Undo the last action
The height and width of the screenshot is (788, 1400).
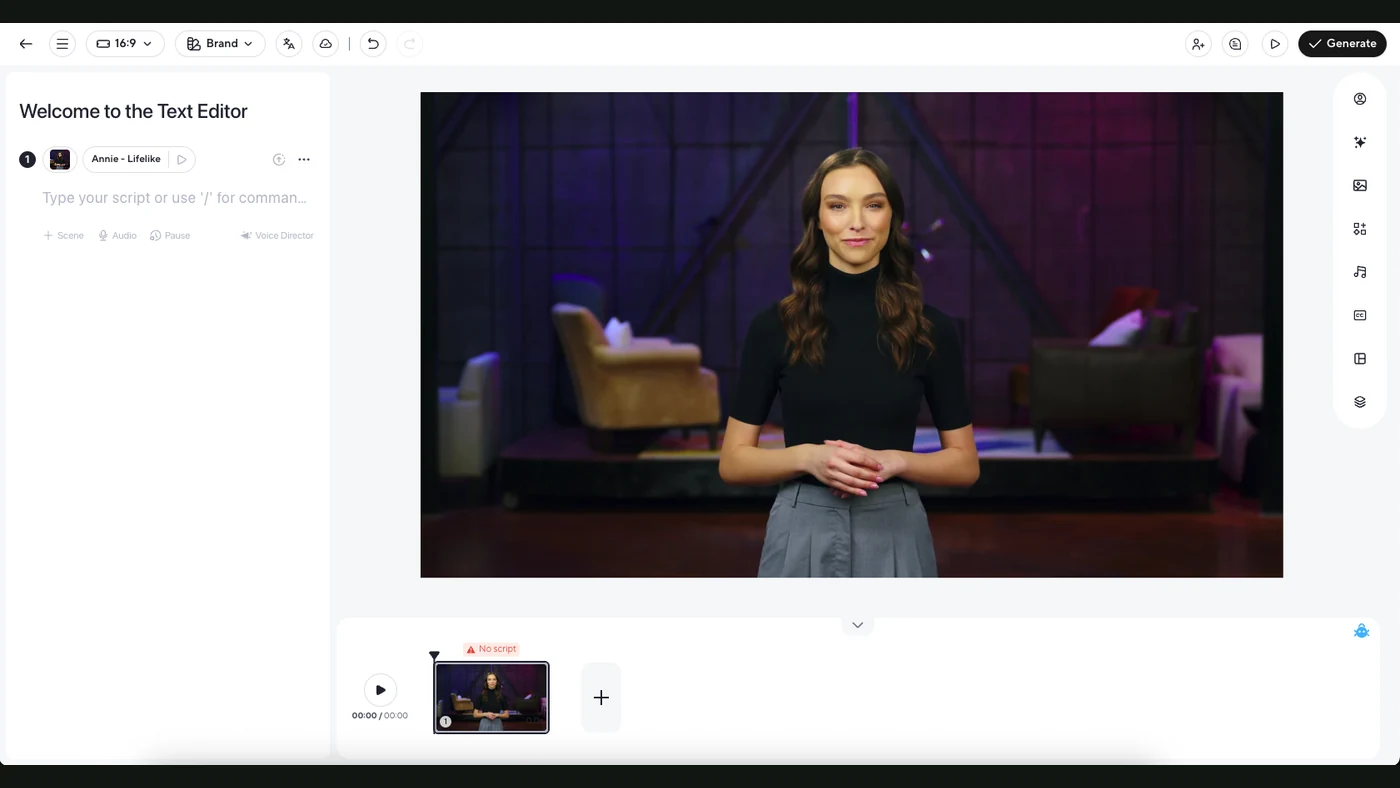[x=373, y=44]
